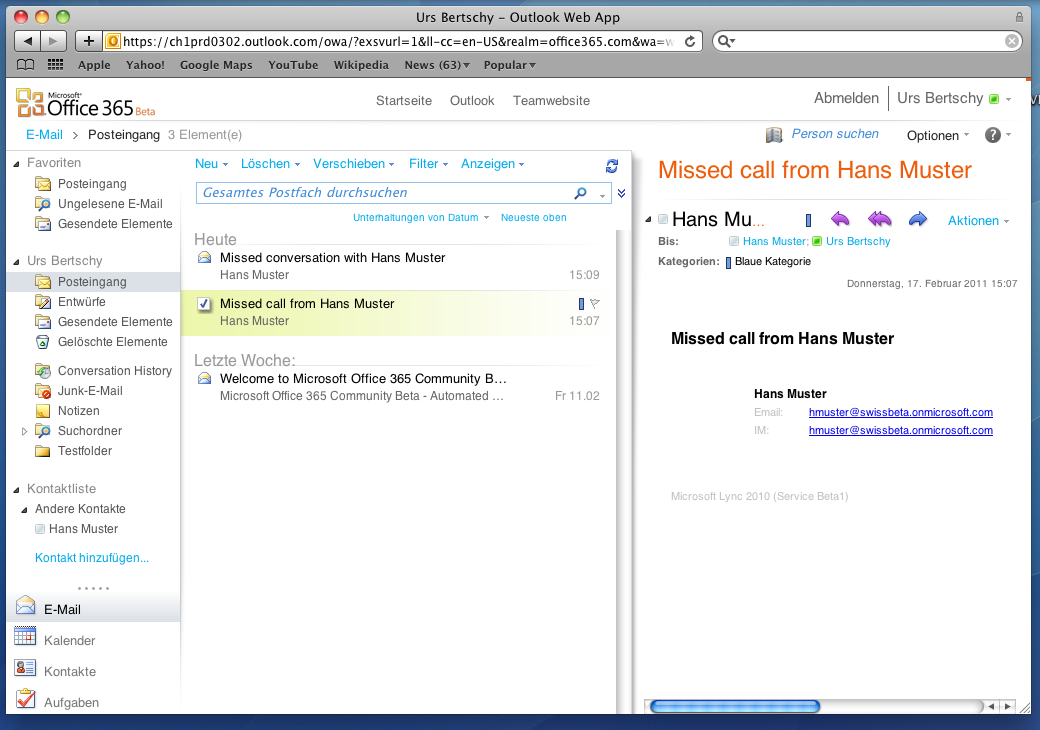Click the E-Mail breadcrumb link
Screen dimensions: 1040x730
(44, 135)
